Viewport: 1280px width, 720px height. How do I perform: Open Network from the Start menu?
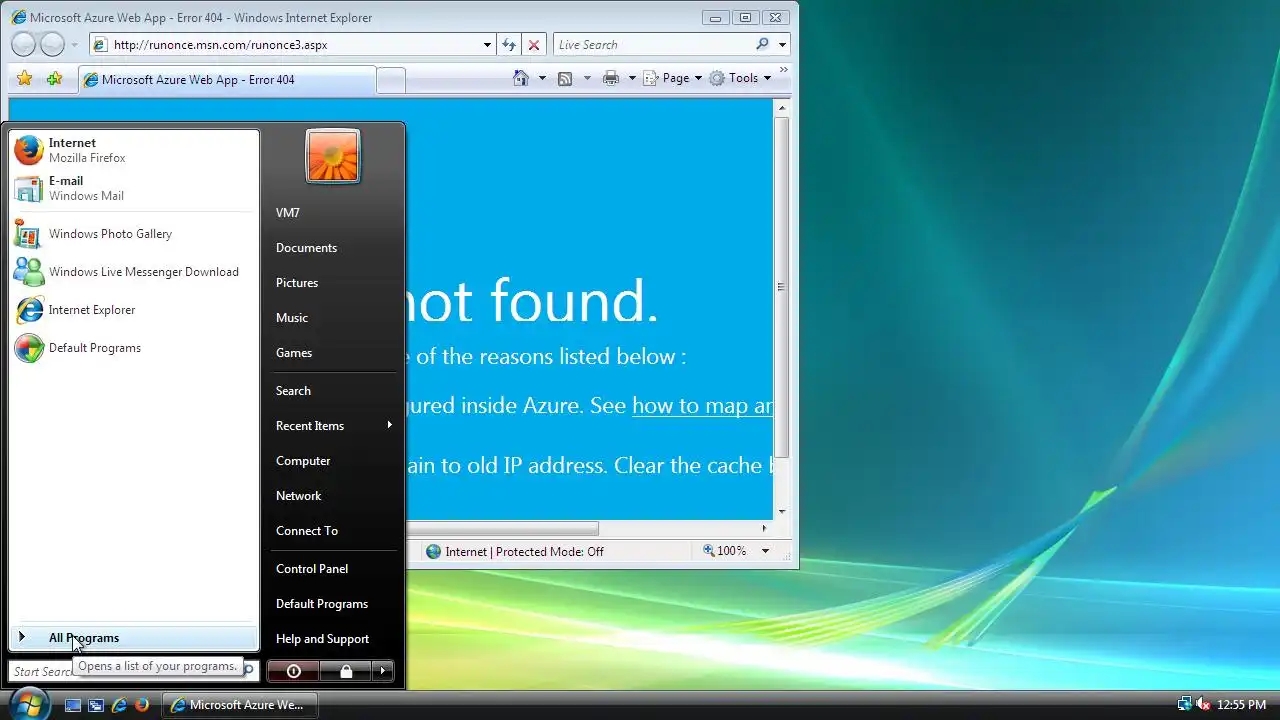[x=333, y=496]
